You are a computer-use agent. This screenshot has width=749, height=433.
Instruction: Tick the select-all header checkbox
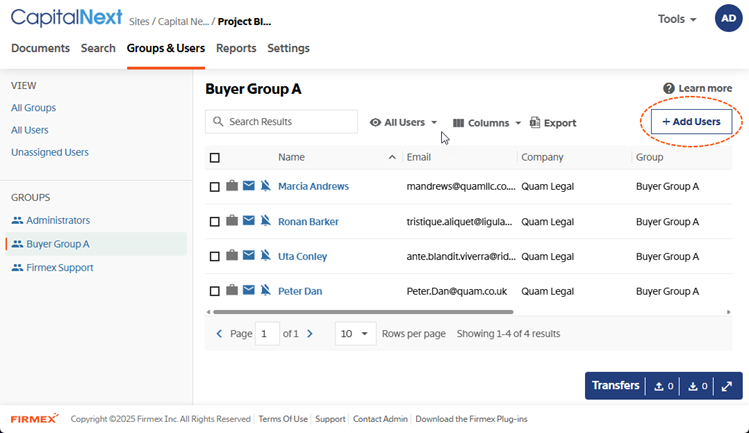[215, 158]
